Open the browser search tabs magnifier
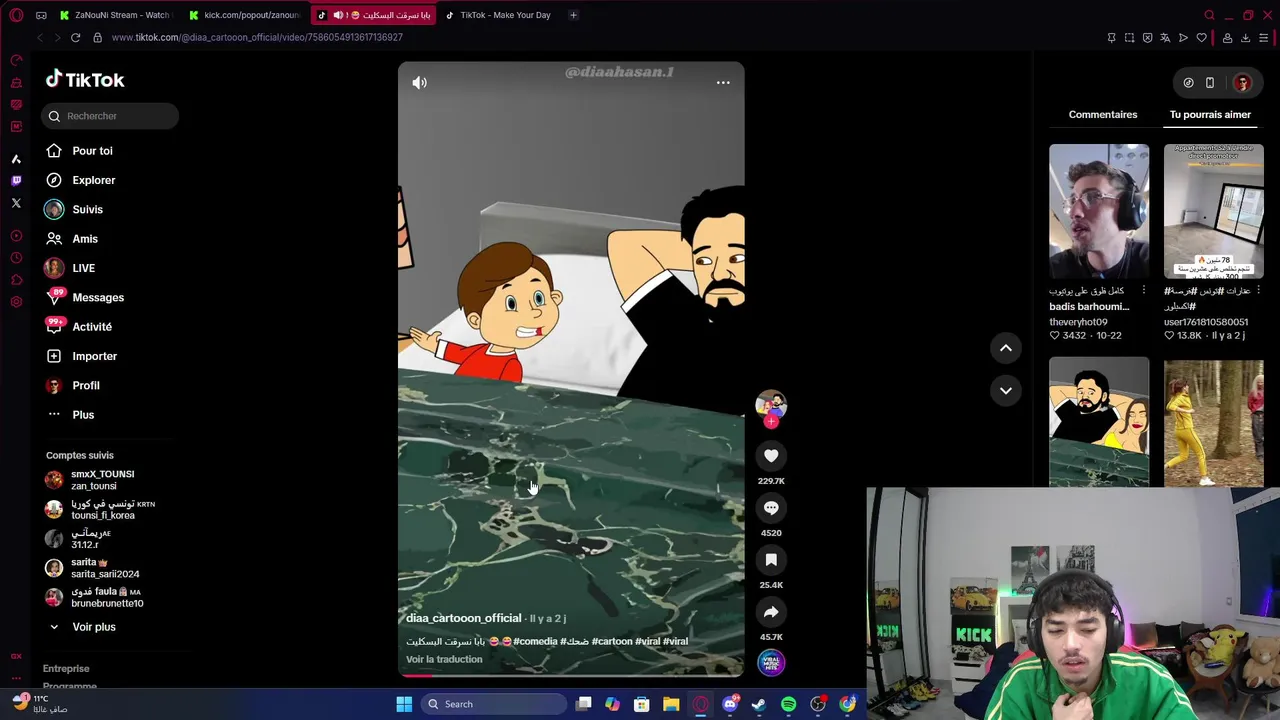The image size is (1280, 720). coord(1209,15)
